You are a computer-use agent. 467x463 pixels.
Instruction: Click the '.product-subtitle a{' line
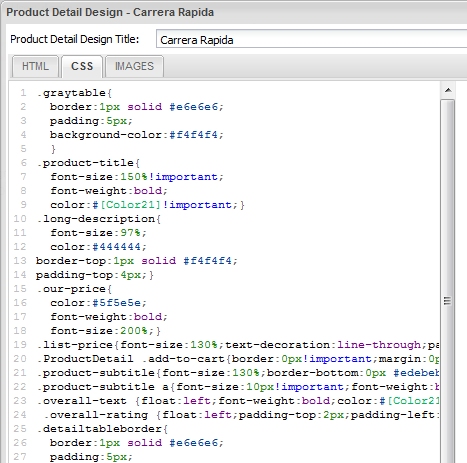point(238,387)
